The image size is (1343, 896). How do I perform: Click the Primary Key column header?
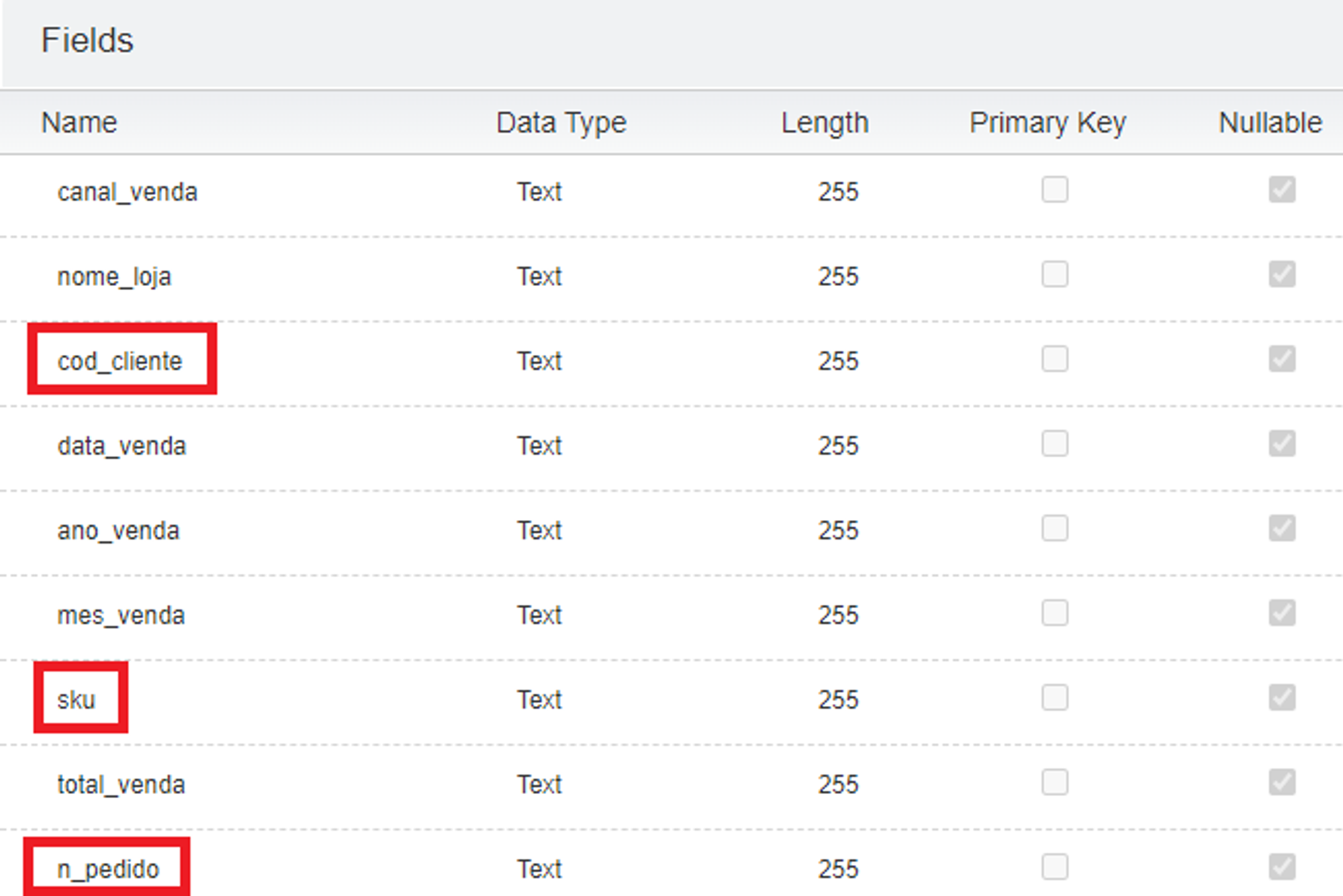coord(1047,123)
